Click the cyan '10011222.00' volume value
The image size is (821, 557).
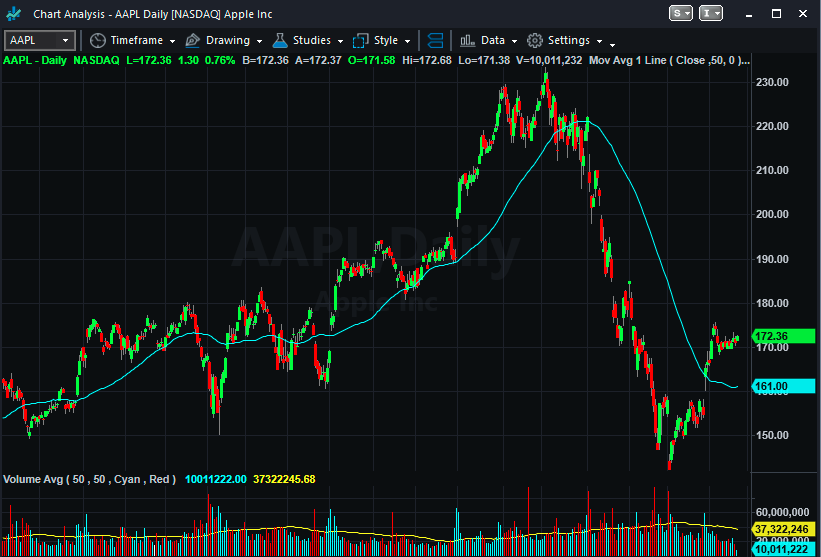coord(215,479)
